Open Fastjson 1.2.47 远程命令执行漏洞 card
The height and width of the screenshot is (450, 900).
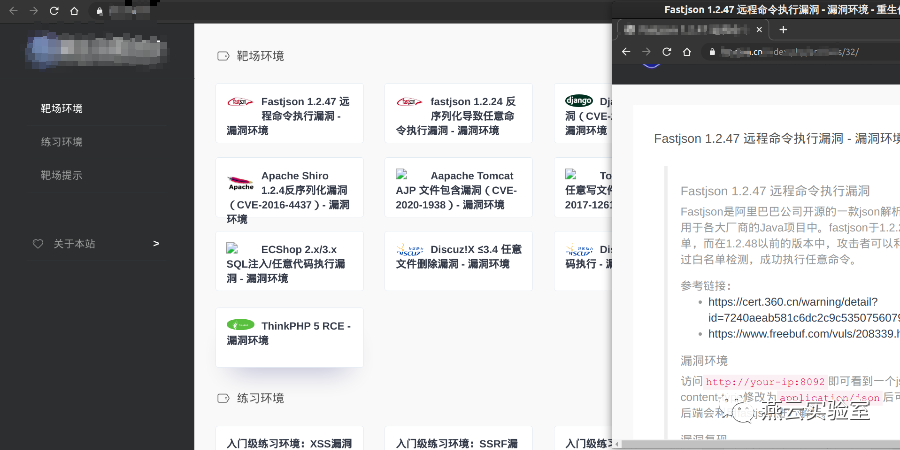[289, 114]
